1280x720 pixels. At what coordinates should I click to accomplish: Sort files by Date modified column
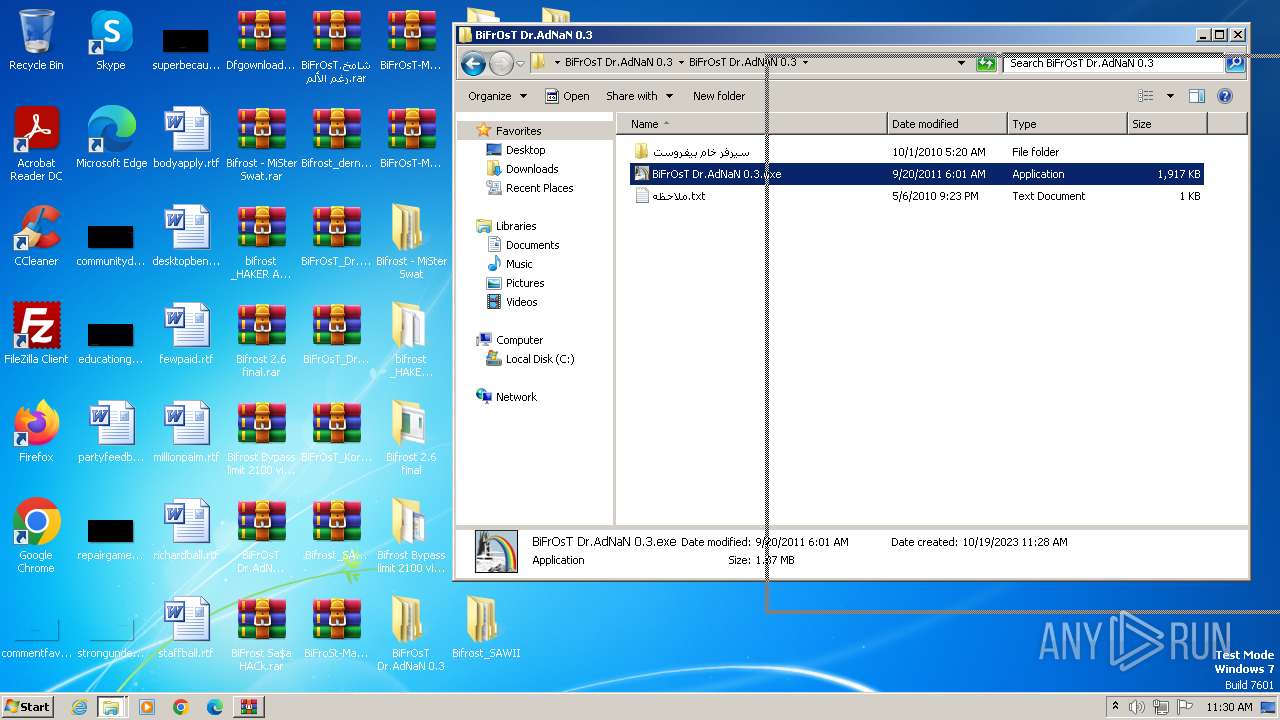[947, 124]
